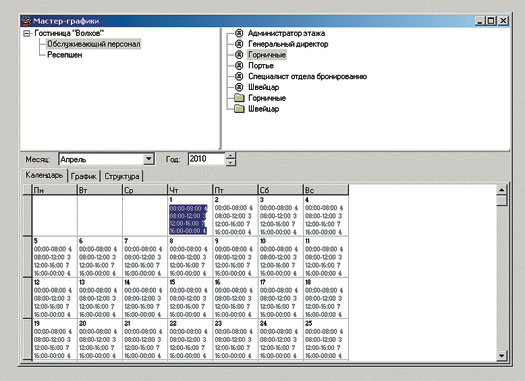Viewport: 525px width, 381px height.
Task: Open the Месяц dropdown arrow
Action: click(x=148, y=159)
